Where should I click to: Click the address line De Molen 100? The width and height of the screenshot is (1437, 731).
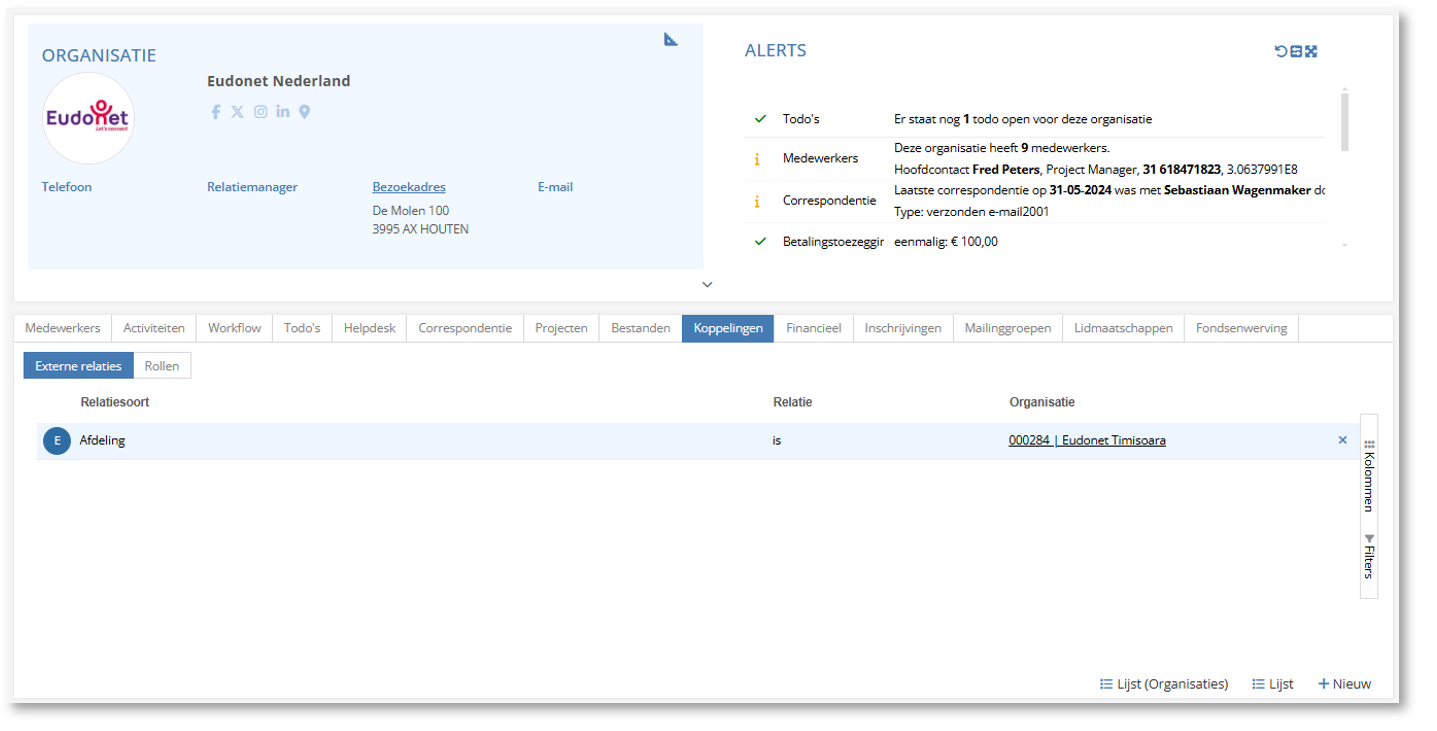coord(411,211)
